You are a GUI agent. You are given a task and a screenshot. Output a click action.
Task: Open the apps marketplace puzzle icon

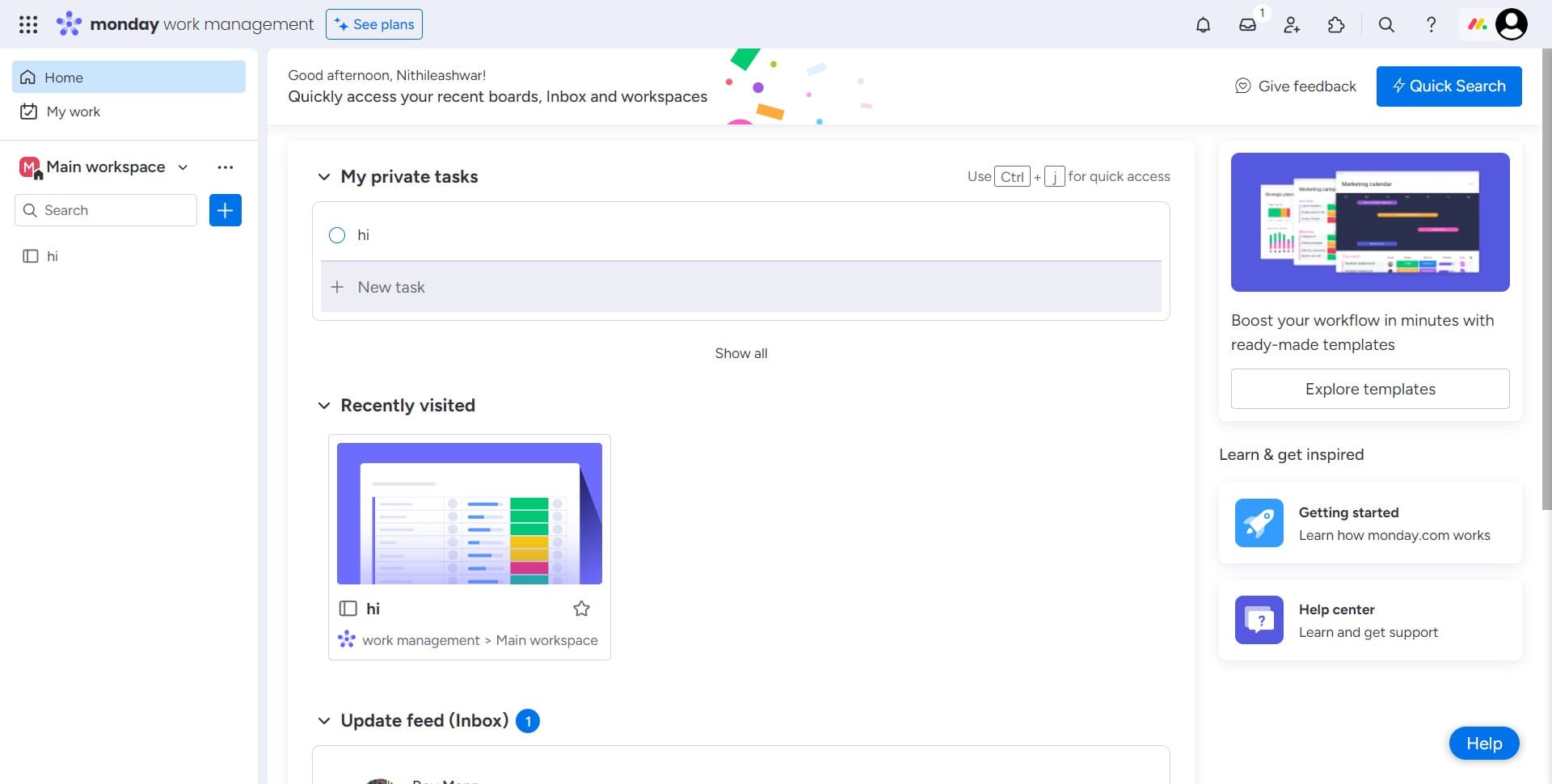1335,24
